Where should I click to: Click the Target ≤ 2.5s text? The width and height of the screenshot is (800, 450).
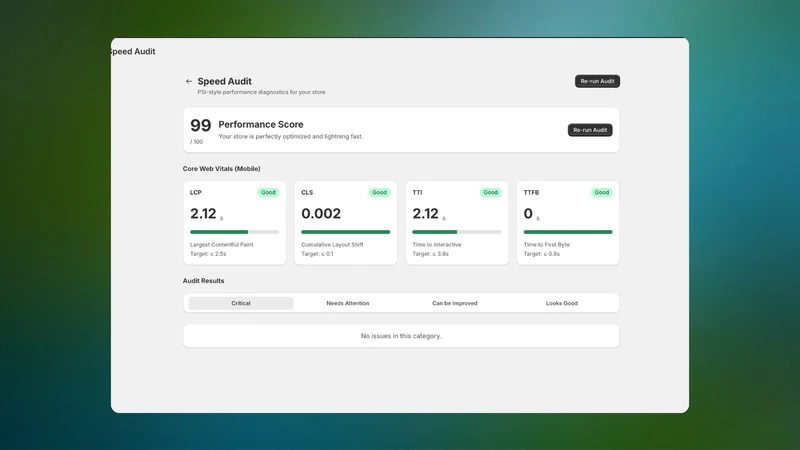[x=208, y=254]
